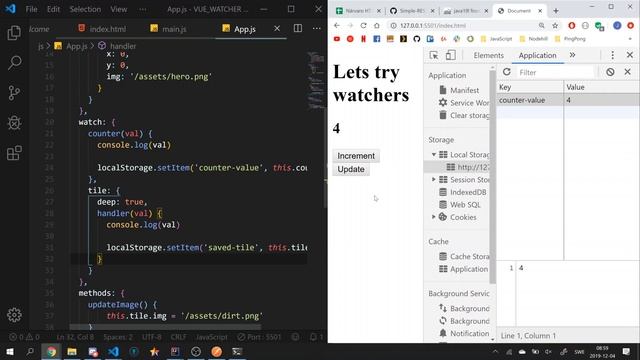640x360 pixels.
Task: Click the Port 5501 status bar item
Action: 260,337
